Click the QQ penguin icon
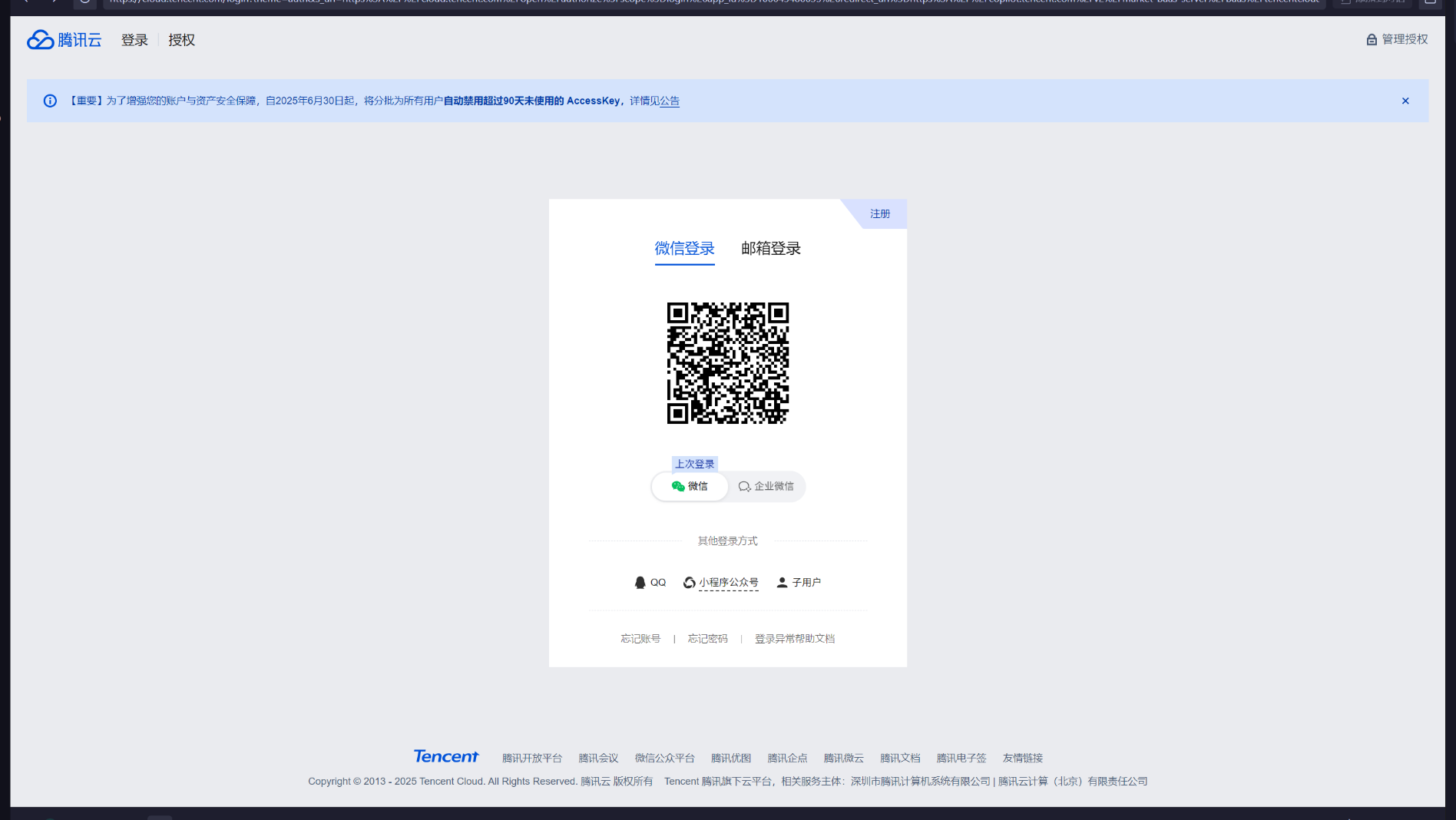The image size is (1456, 820). (640, 583)
